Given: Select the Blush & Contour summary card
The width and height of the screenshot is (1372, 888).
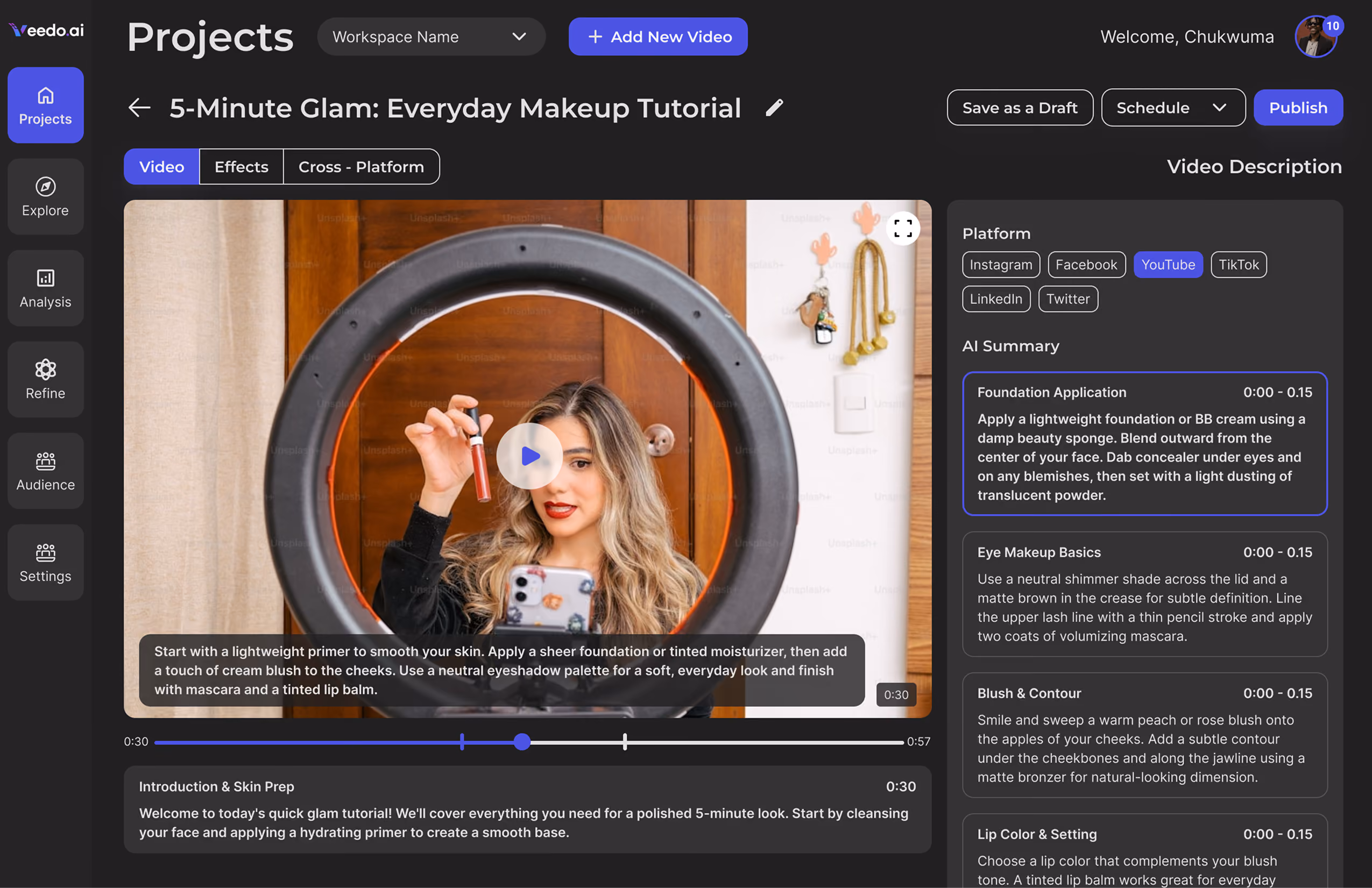Looking at the screenshot, I should pos(1144,735).
